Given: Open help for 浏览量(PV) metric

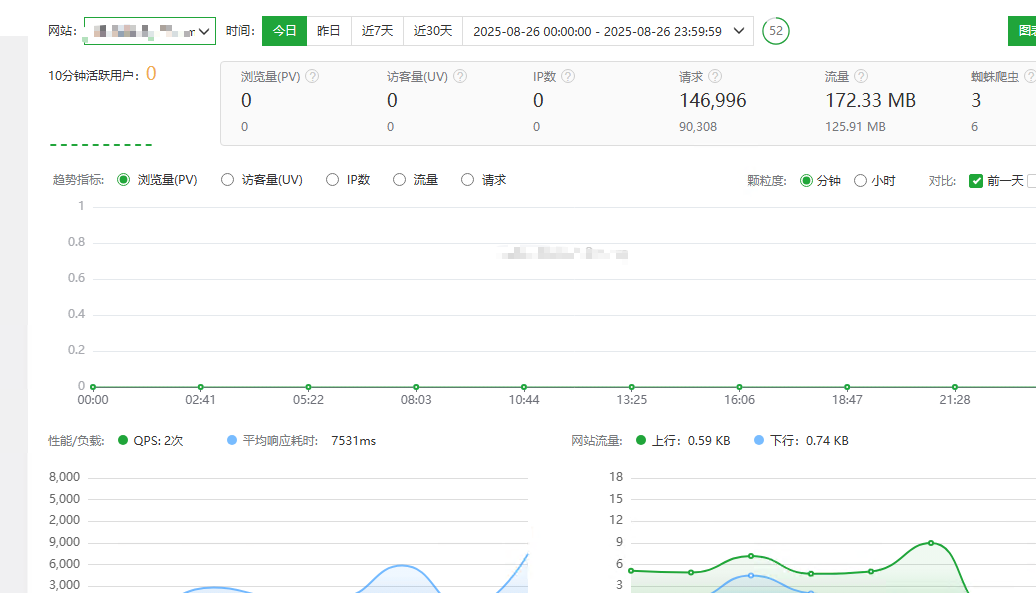Looking at the screenshot, I should pos(313,77).
